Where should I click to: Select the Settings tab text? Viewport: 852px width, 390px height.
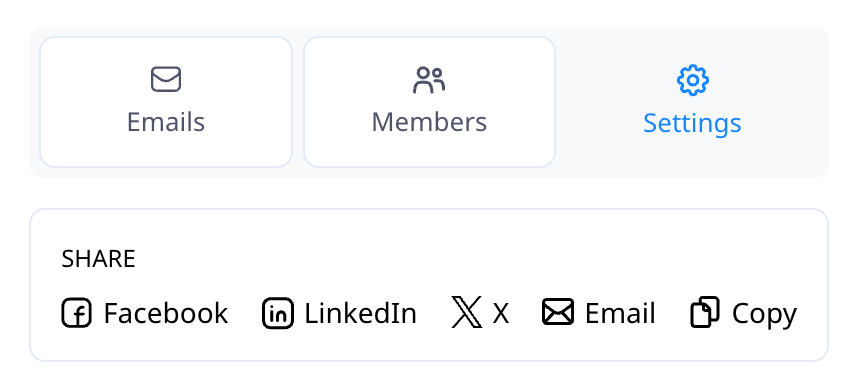pyautogui.click(x=692, y=124)
